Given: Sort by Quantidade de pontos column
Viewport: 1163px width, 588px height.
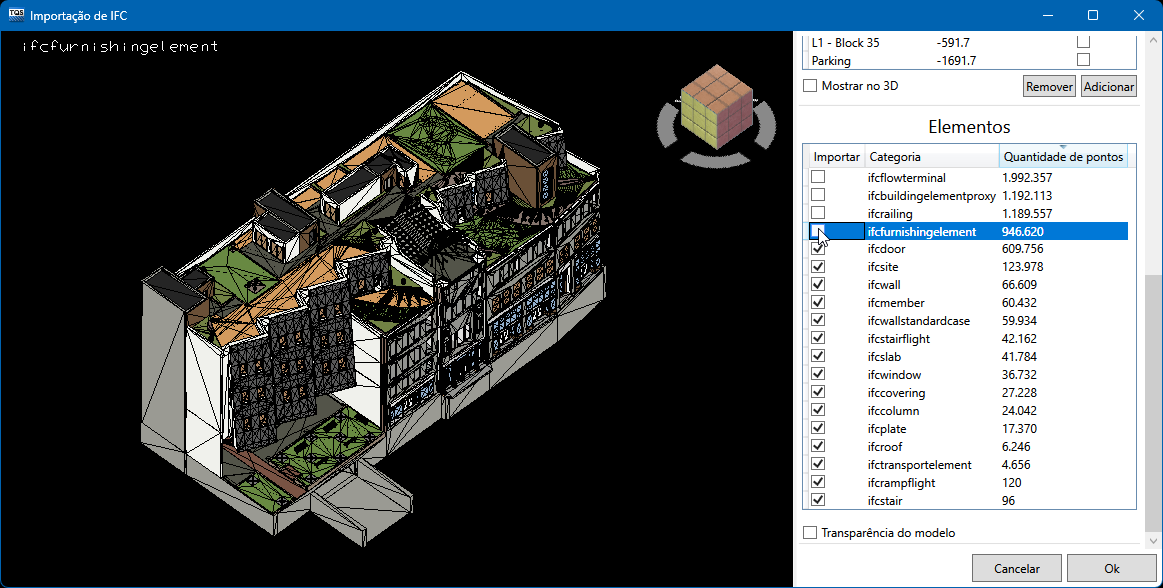Looking at the screenshot, I should click(1063, 157).
